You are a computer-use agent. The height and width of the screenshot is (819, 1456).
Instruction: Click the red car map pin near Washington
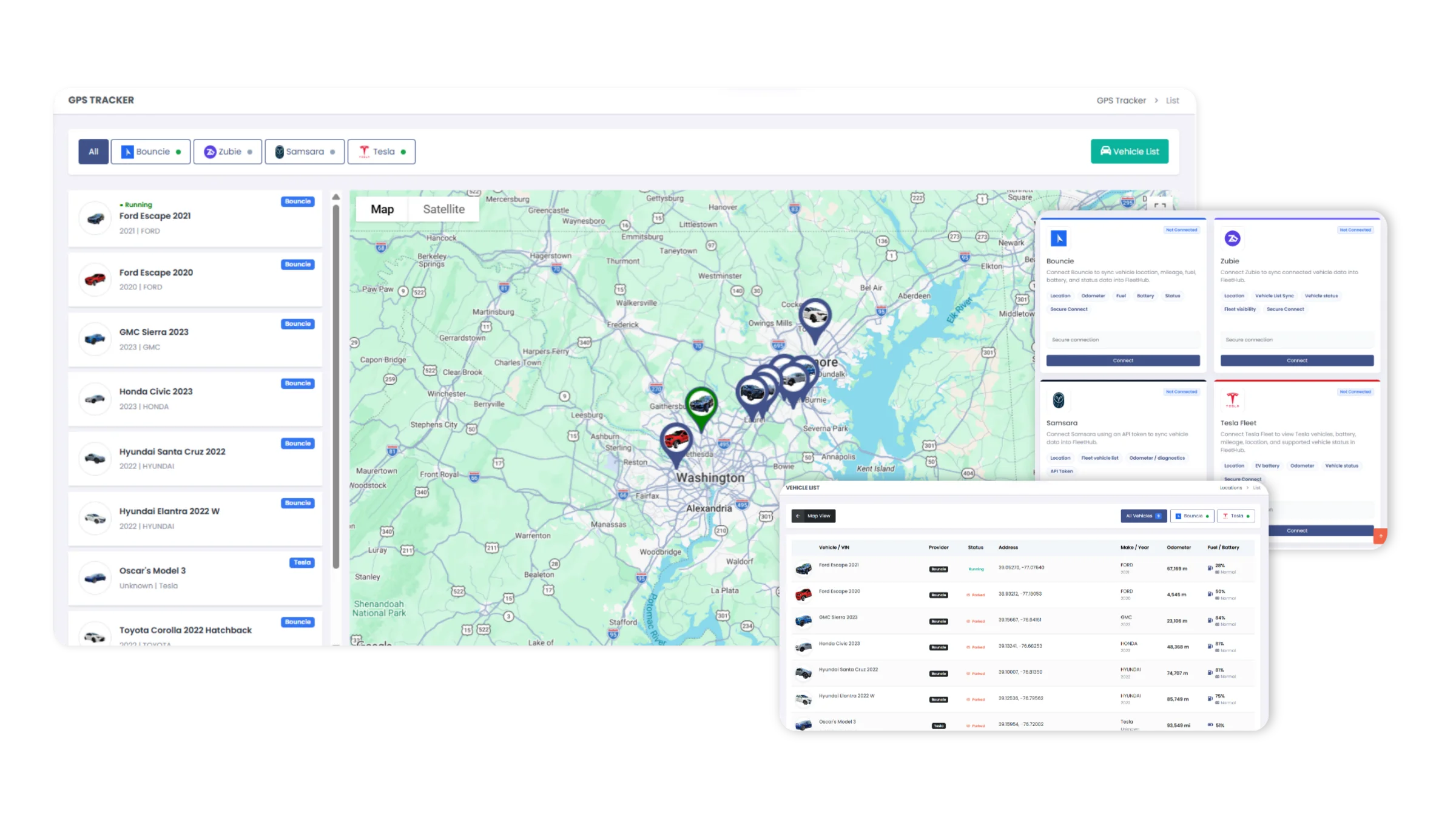[676, 441]
